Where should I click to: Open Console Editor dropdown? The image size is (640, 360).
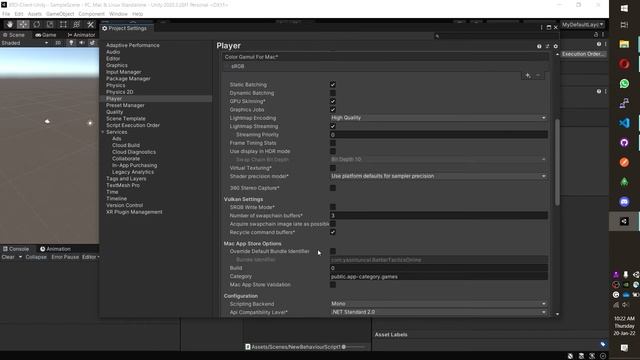click(x=91, y=257)
